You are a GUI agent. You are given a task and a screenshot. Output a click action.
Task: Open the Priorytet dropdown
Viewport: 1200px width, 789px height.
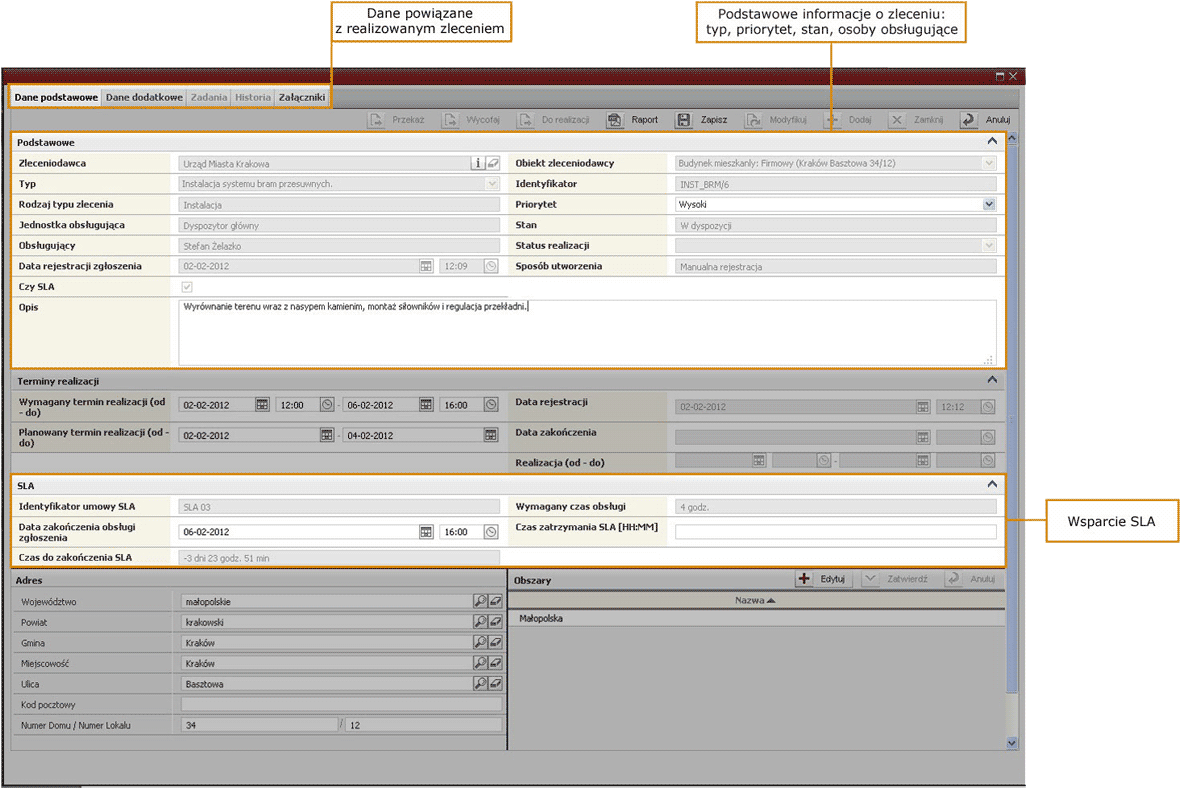(989, 204)
